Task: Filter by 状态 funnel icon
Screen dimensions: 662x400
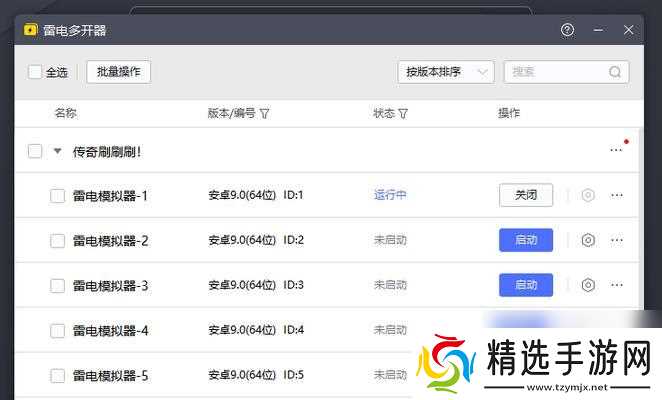Action: coord(403,114)
